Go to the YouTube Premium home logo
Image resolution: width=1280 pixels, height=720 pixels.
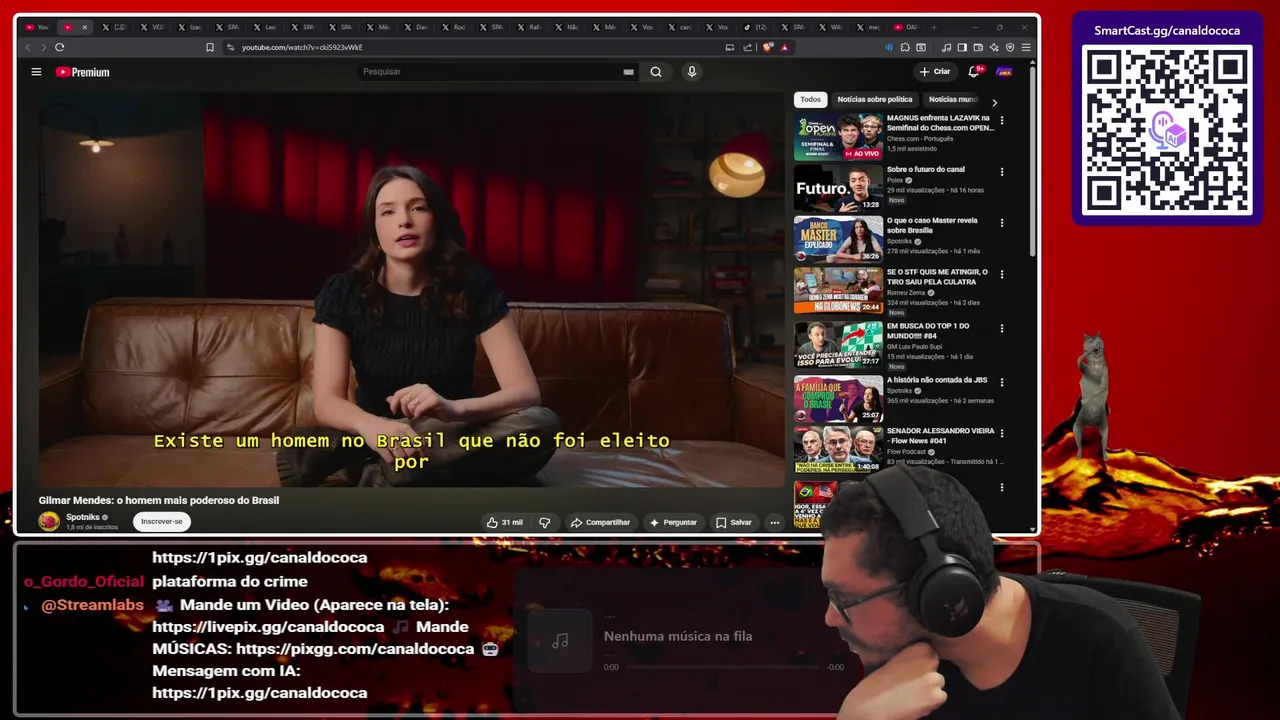[82, 72]
